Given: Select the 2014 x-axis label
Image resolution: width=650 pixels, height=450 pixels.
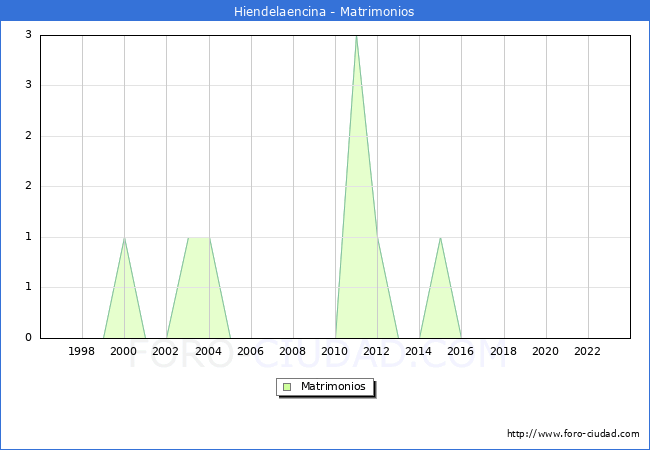Looking at the screenshot, I should pos(419,351).
